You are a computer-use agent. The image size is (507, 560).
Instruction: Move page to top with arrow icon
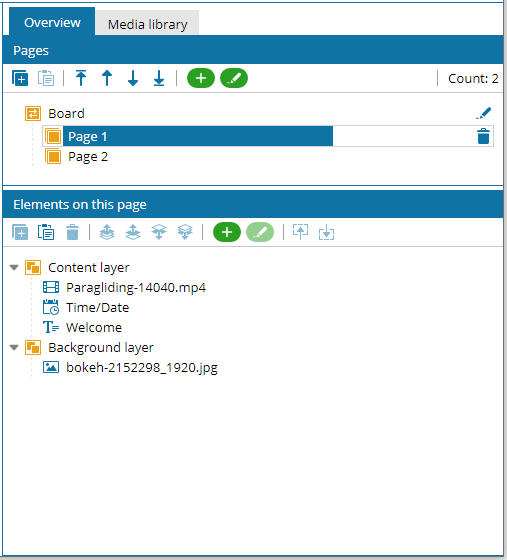tap(81, 78)
